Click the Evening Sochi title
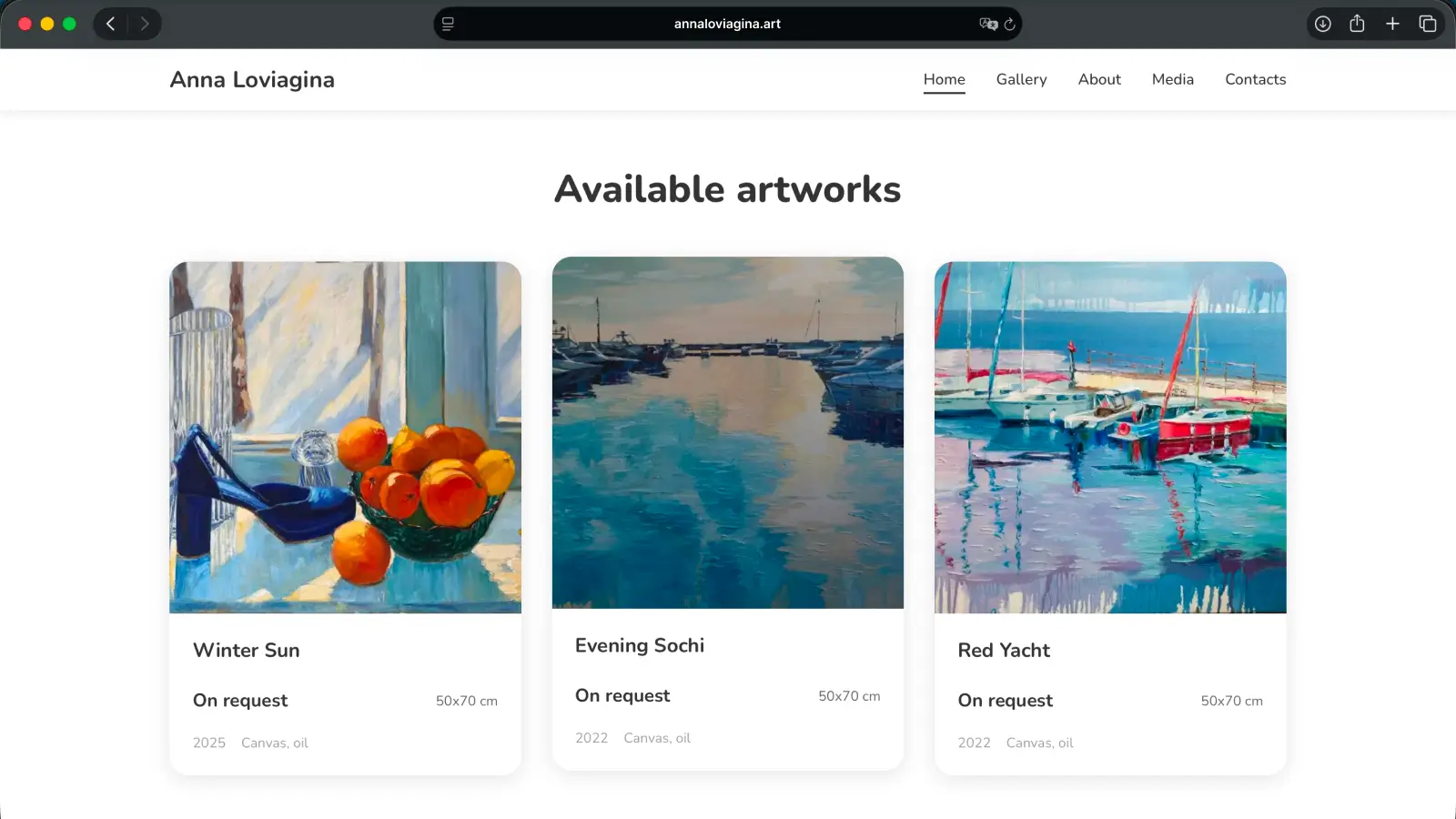The height and width of the screenshot is (819, 1456). [640, 645]
